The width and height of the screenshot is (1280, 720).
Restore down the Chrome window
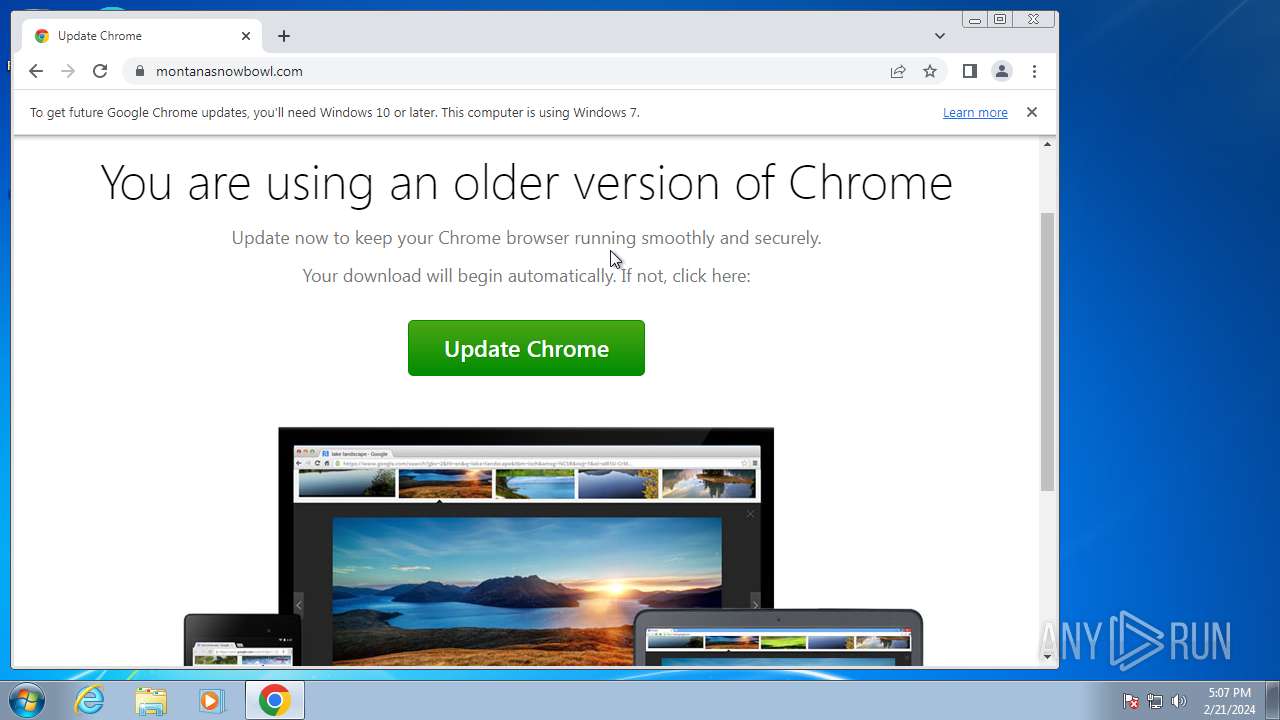coord(1000,19)
